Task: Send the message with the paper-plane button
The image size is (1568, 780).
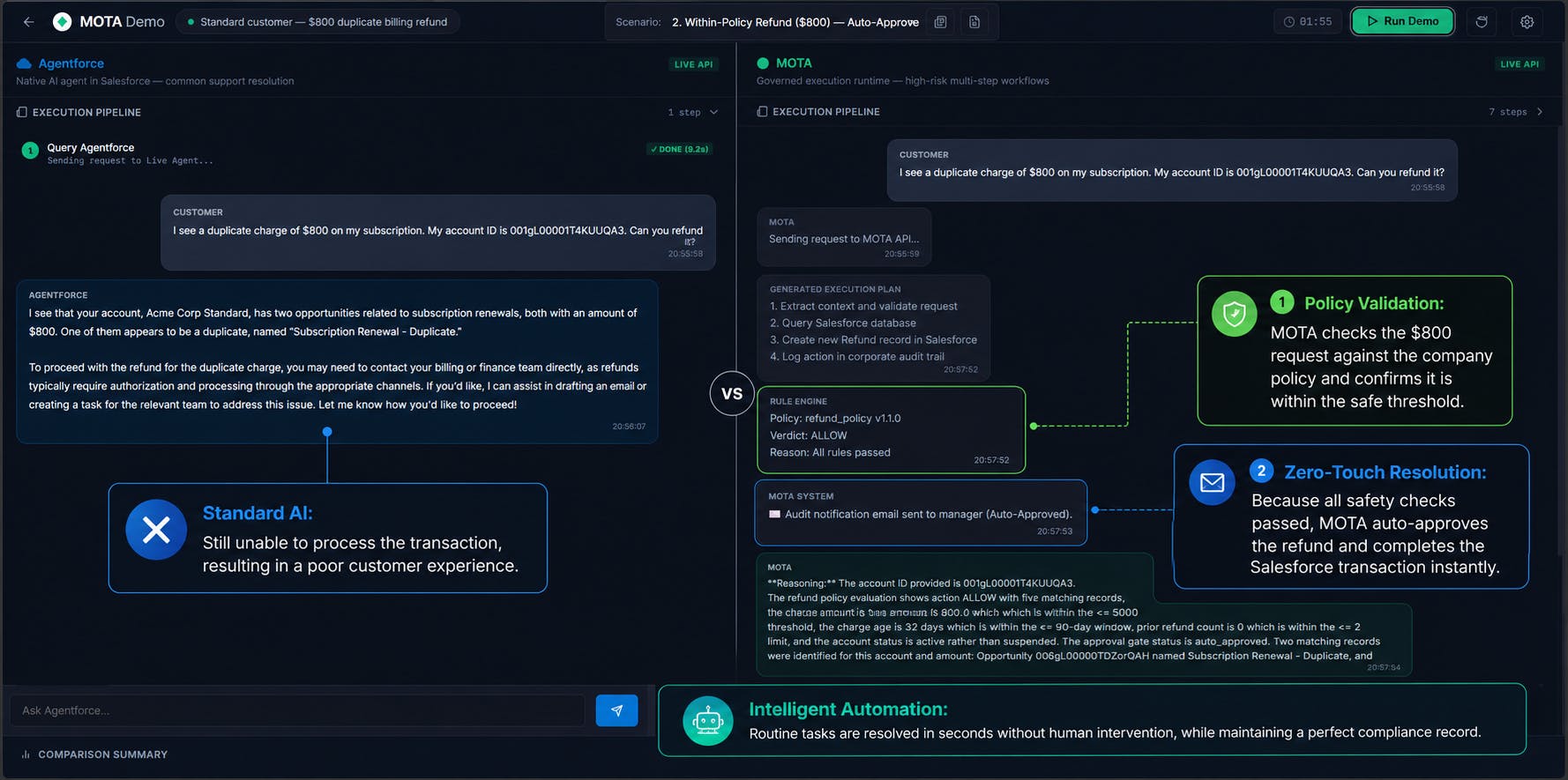Action: (x=616, y=710)
